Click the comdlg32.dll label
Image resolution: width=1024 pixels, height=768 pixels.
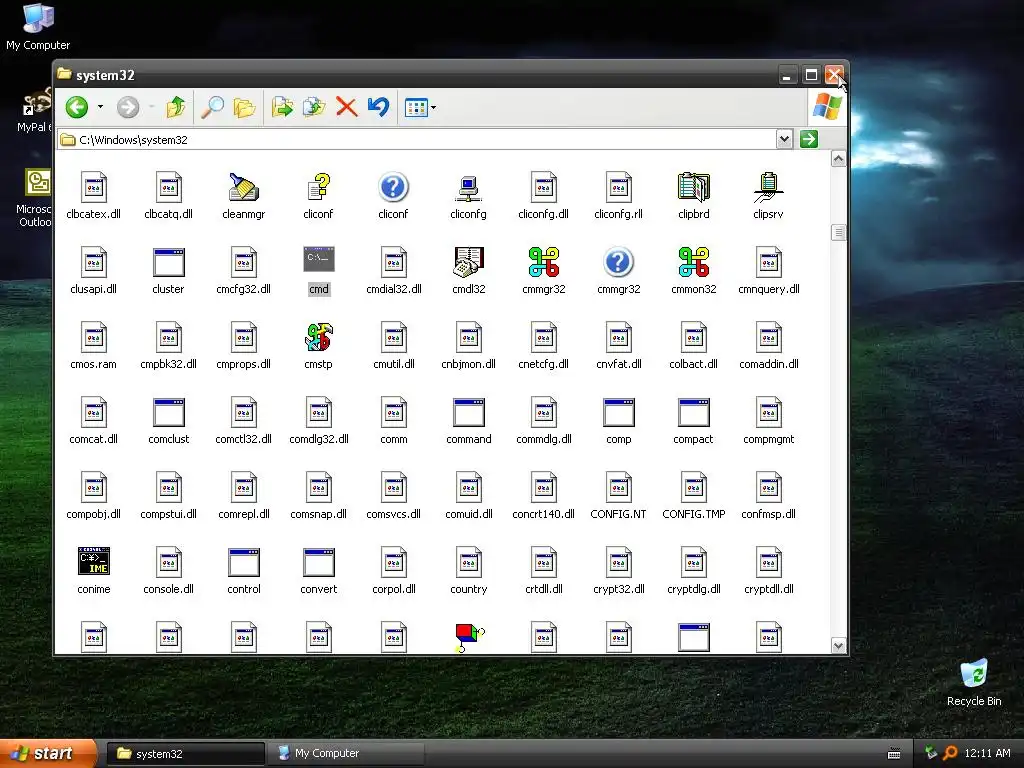pyautogui.click(x=319, y=439)
